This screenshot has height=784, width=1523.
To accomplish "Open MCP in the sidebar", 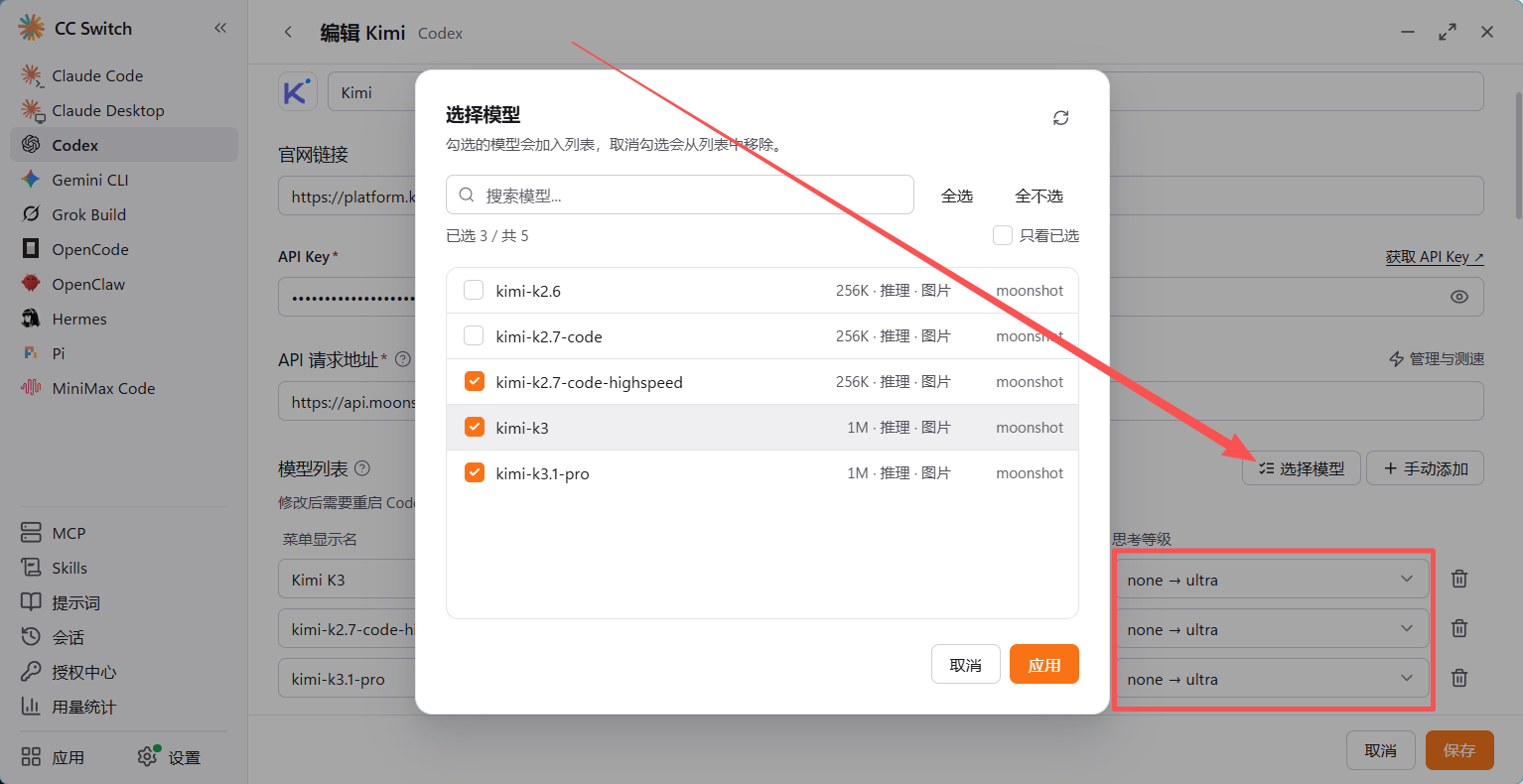I will coord(124,533).
